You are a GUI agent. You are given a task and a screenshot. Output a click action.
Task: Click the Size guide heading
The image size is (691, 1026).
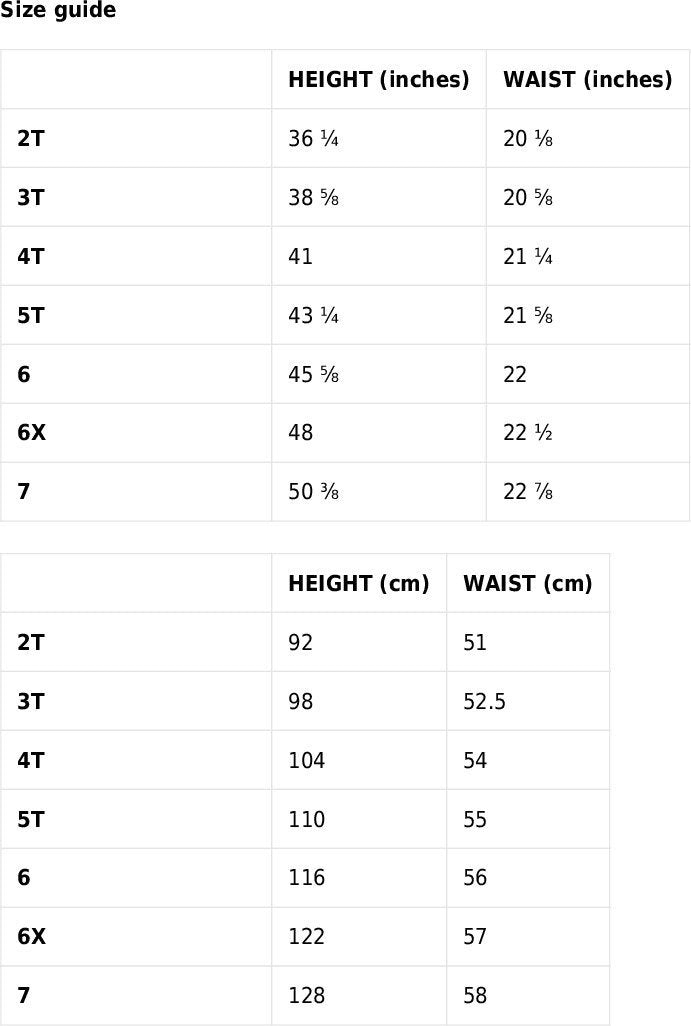58,11
